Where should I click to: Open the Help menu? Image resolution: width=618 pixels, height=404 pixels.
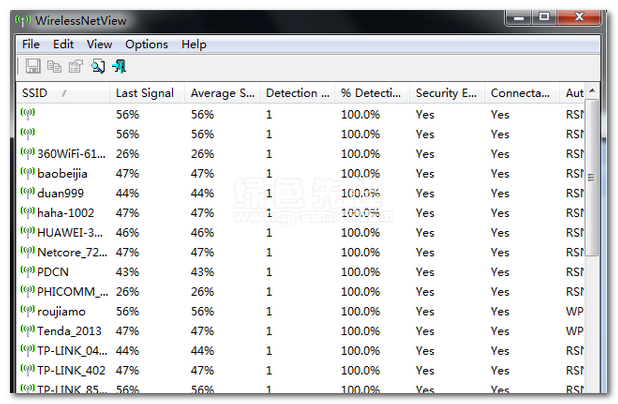194,44
